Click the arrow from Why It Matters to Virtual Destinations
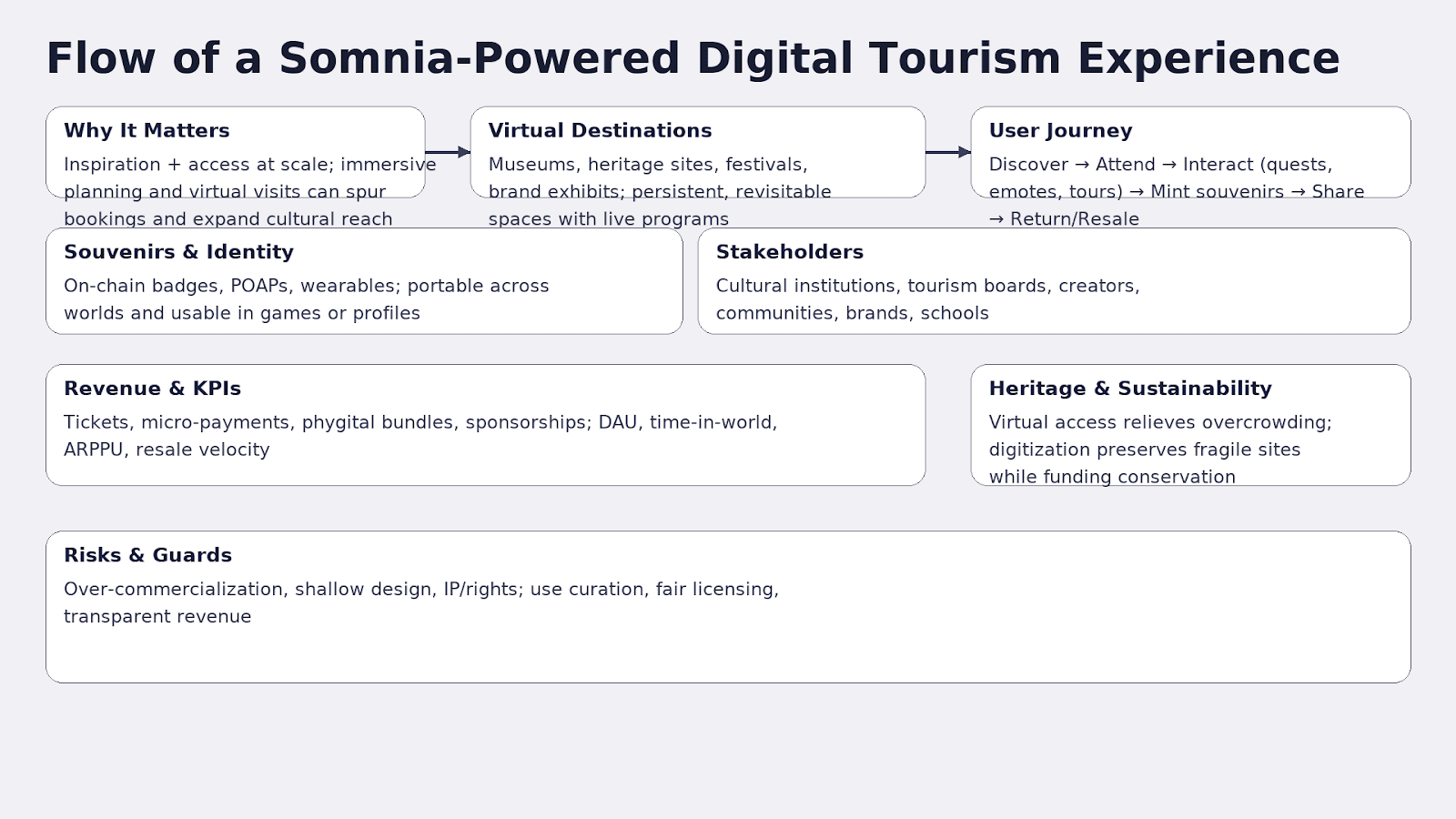This screenshot has height=819, width=1456. click(x=447, y=152)
